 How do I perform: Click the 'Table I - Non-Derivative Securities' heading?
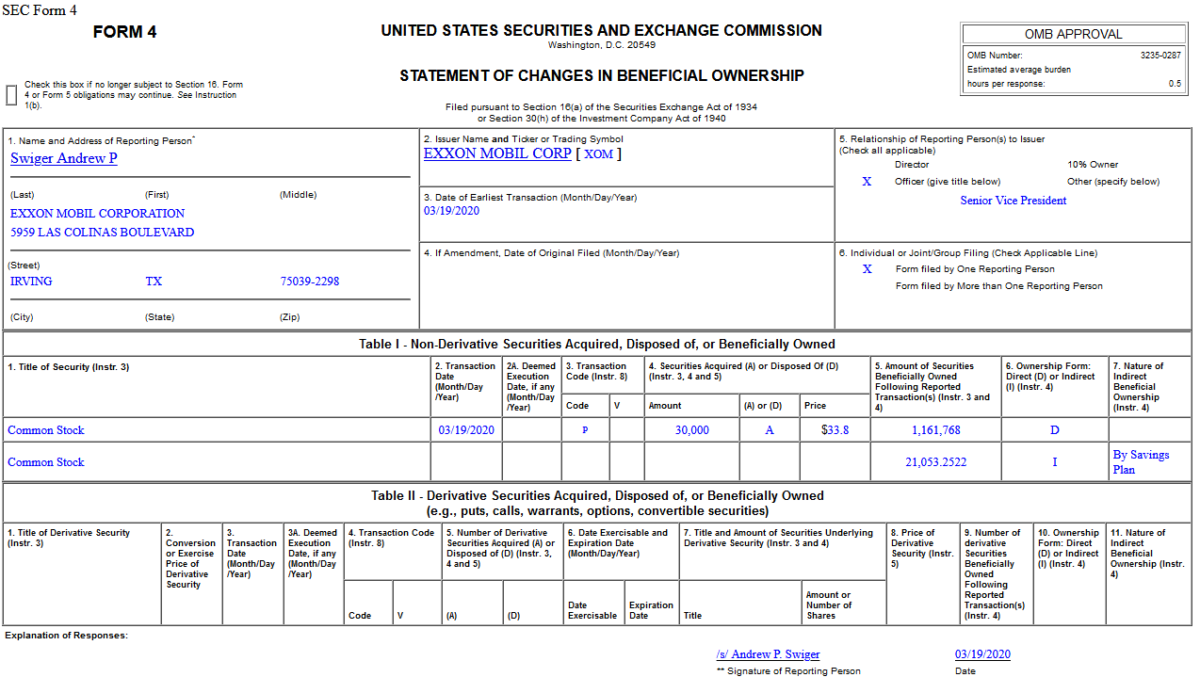(x=597, y=344)
